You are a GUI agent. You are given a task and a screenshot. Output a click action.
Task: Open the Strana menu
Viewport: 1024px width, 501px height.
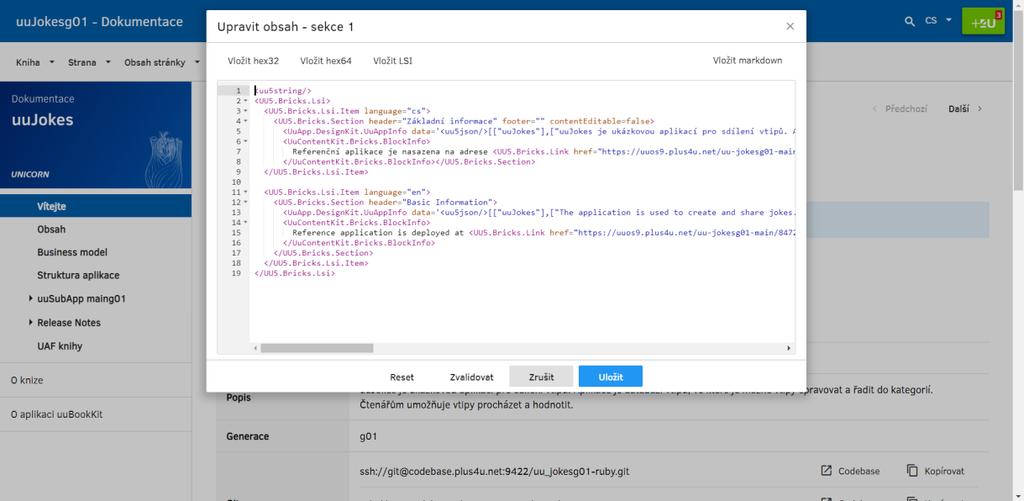point(89,63)
